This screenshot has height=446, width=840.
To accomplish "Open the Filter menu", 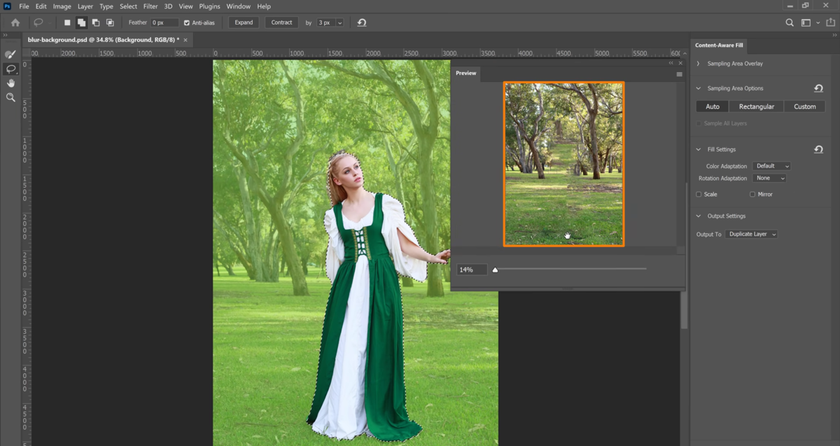I will [x=151, y=6].
